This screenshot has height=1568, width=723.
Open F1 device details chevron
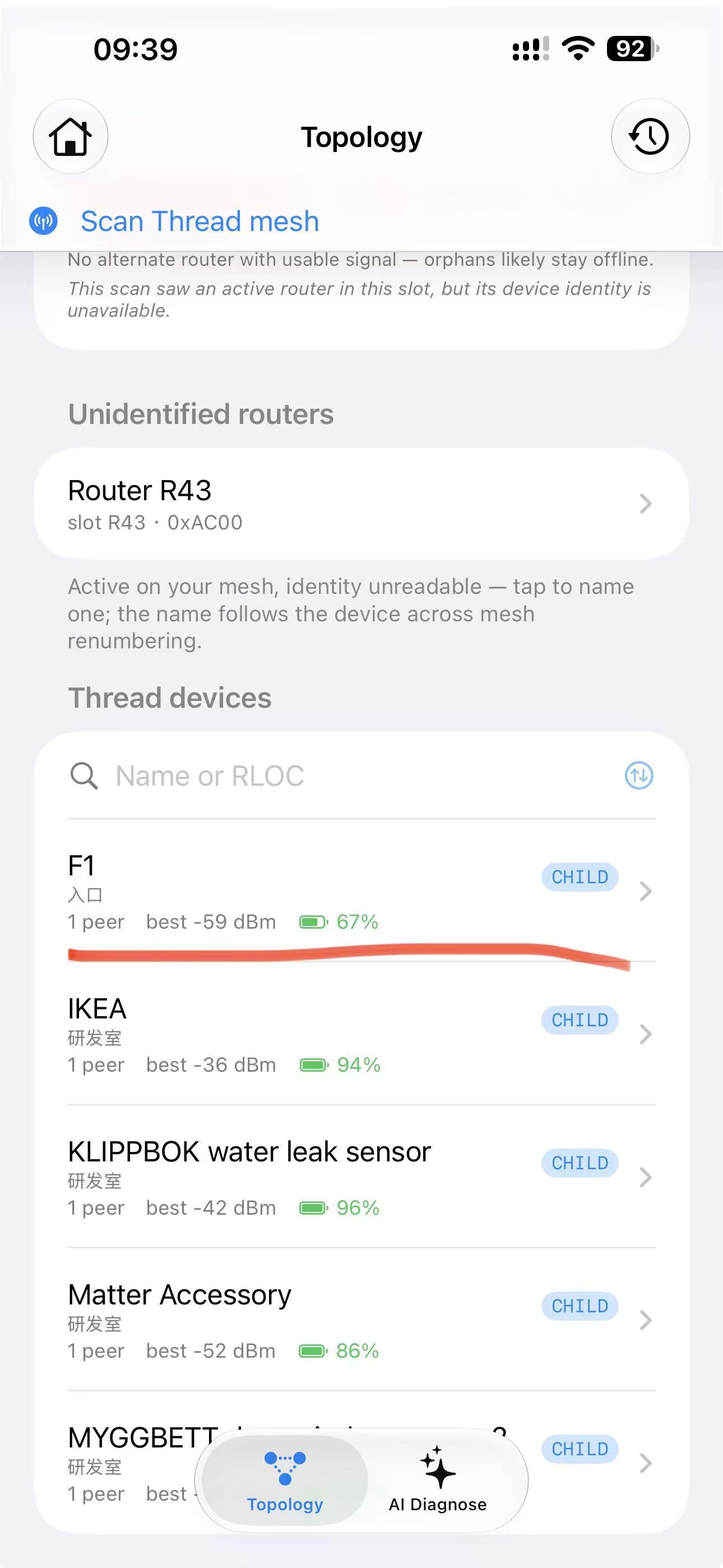(x=646, y=891)
